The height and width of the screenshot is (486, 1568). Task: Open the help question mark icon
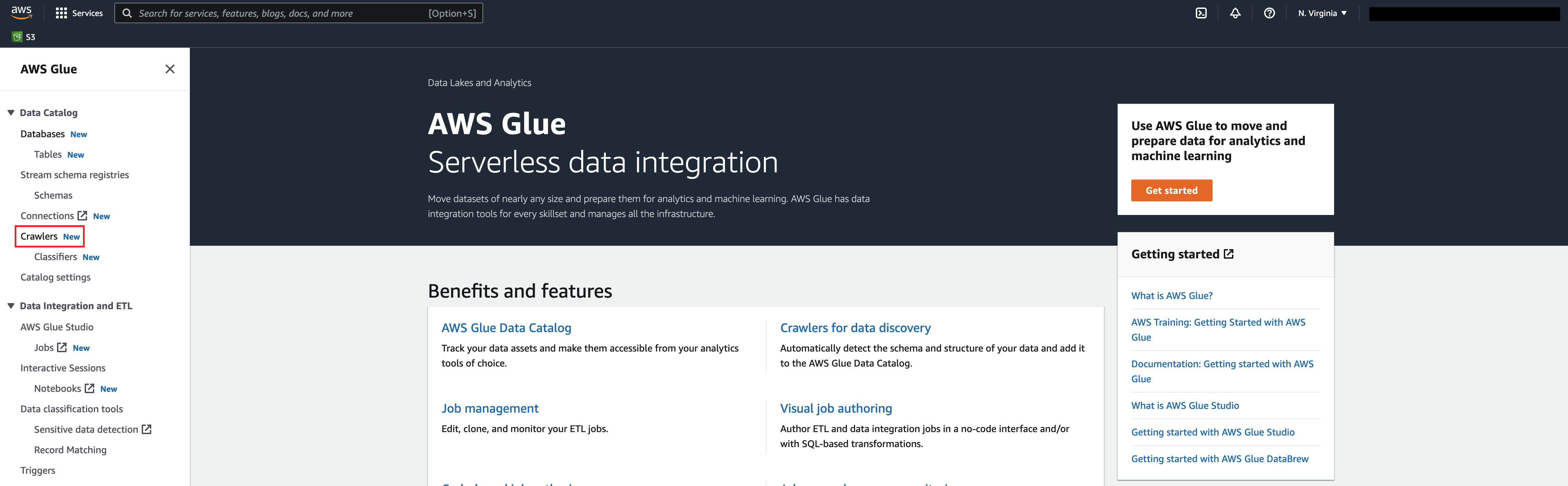(x=1269, y=13)
